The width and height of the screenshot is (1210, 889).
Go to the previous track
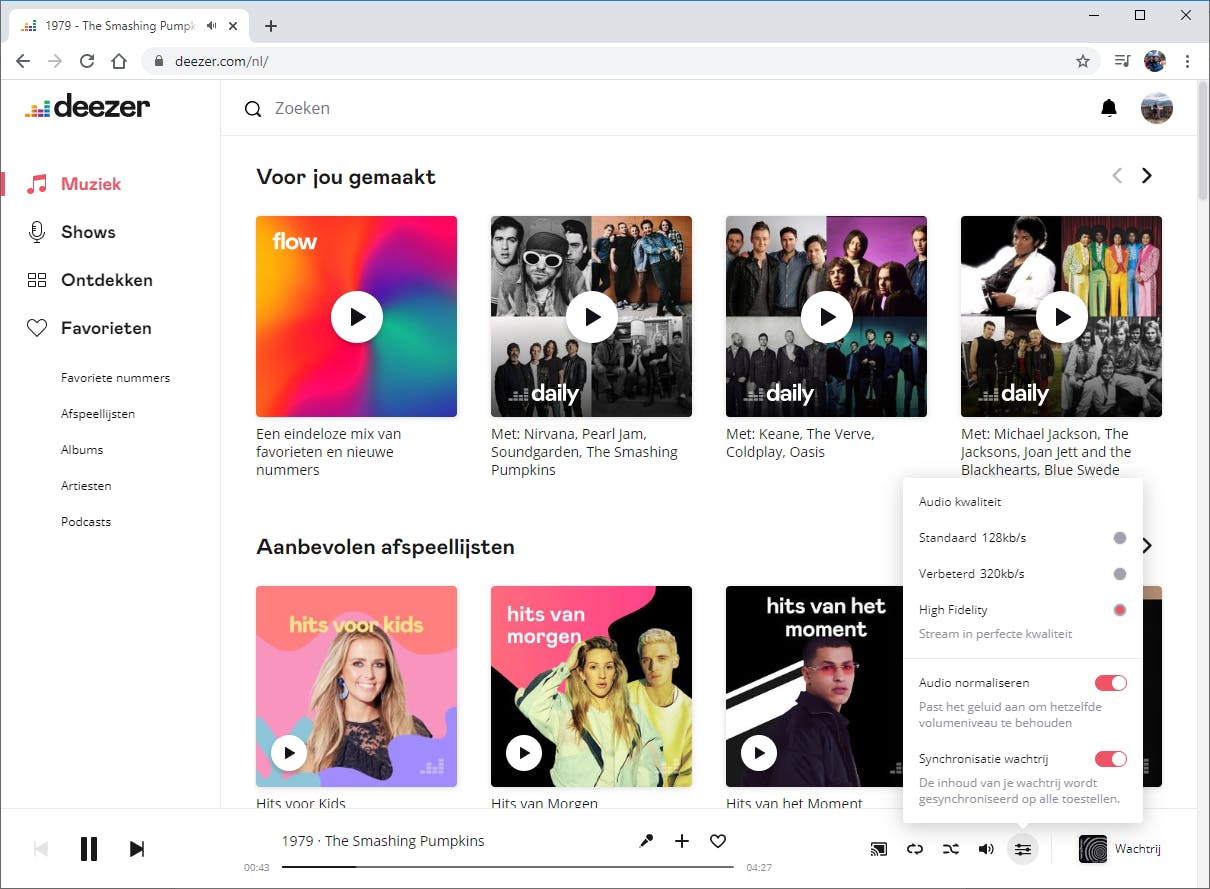point(41,849)
